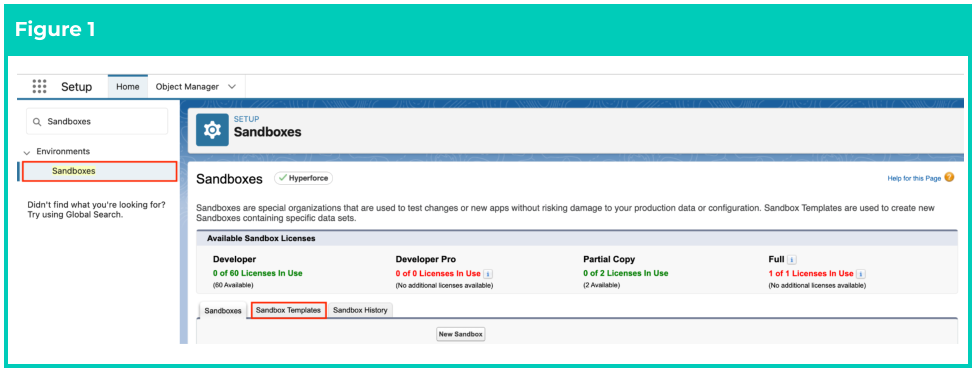Viewport: 976px width, 372px height.
Task: Click '0 of 2 Licenses In Use' text
Action: pos(626,273)
